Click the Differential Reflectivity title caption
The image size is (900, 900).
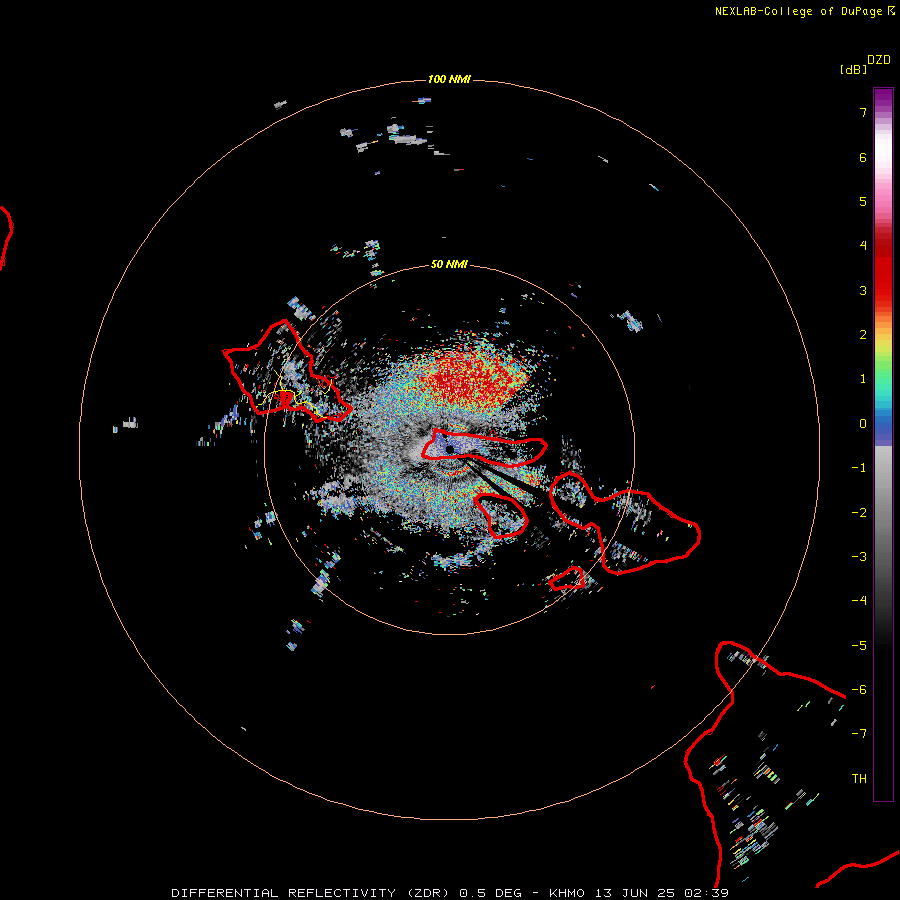point(450,893)
